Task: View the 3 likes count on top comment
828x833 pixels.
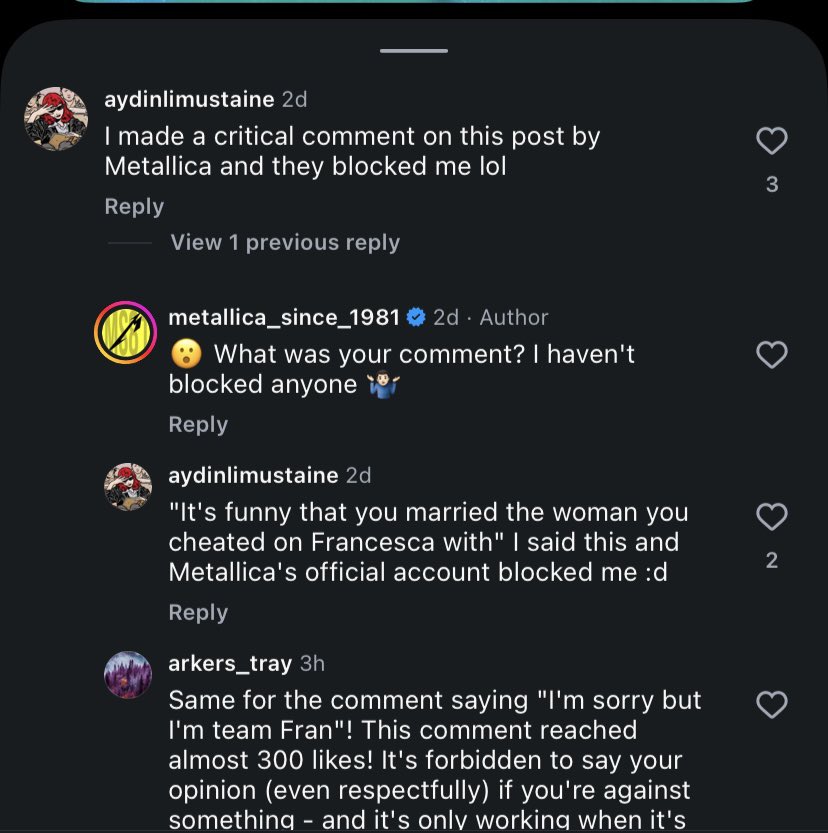Action: (x=771, y=185)
